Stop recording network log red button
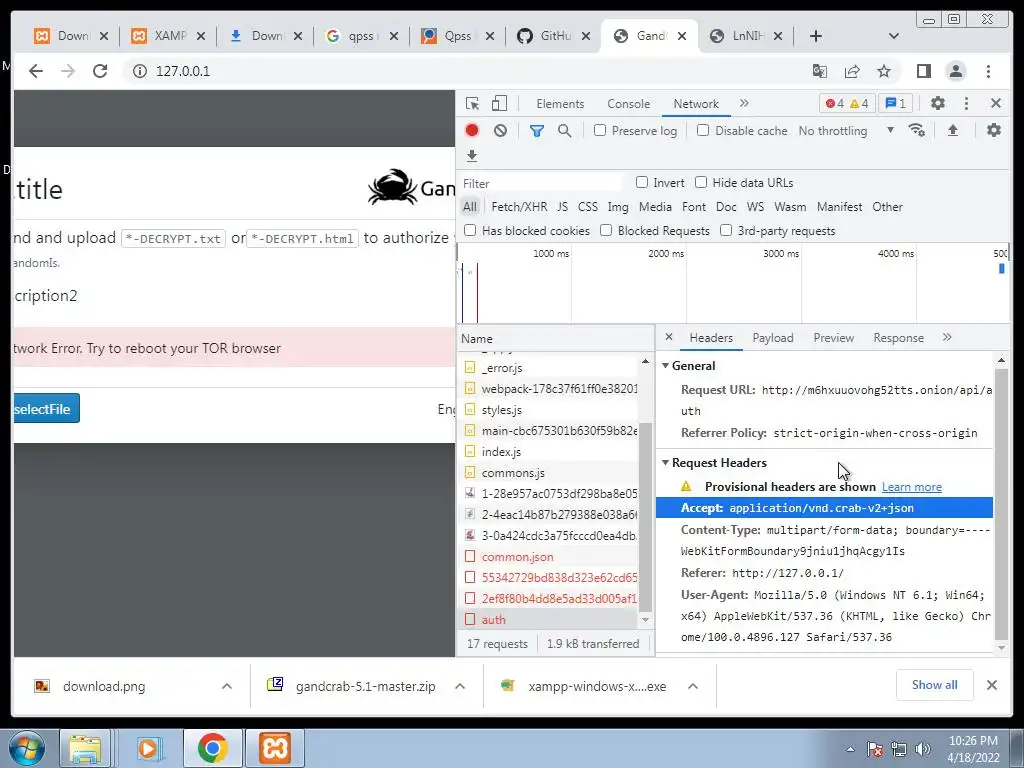Screen dimensions: 1024x768 (x=472, y=131)
